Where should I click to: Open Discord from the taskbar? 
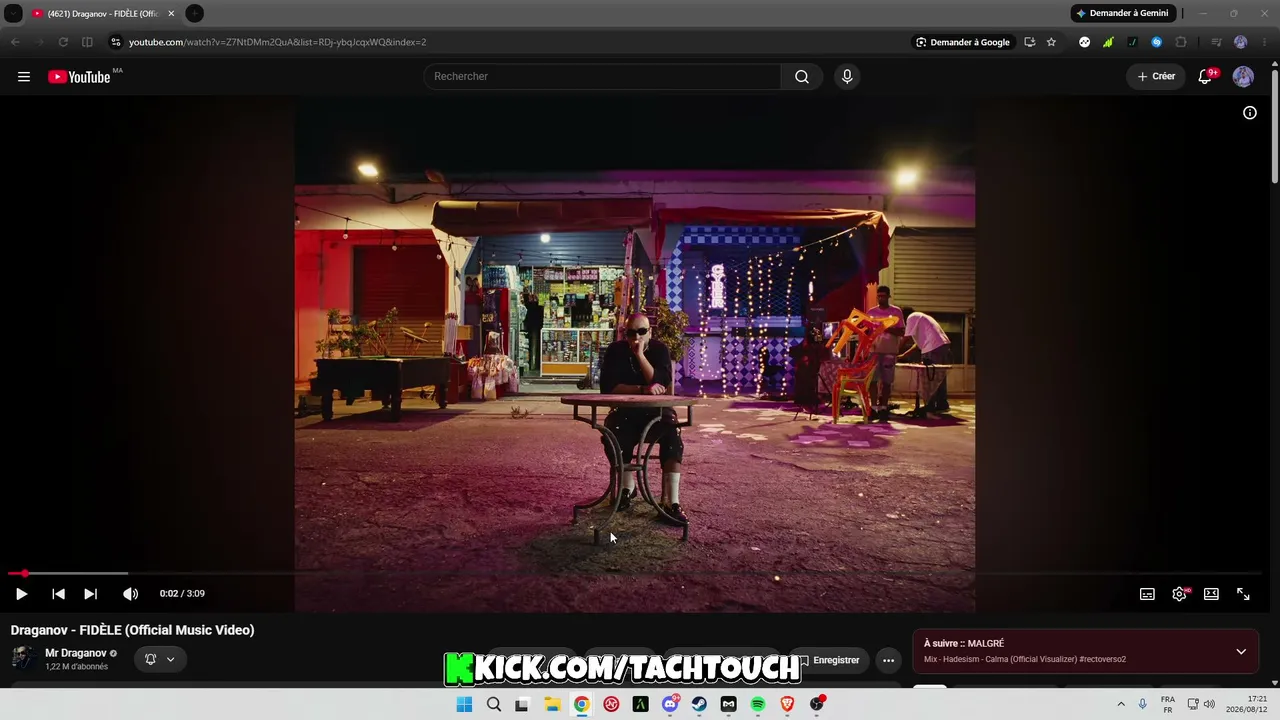(x=670, y=704)
